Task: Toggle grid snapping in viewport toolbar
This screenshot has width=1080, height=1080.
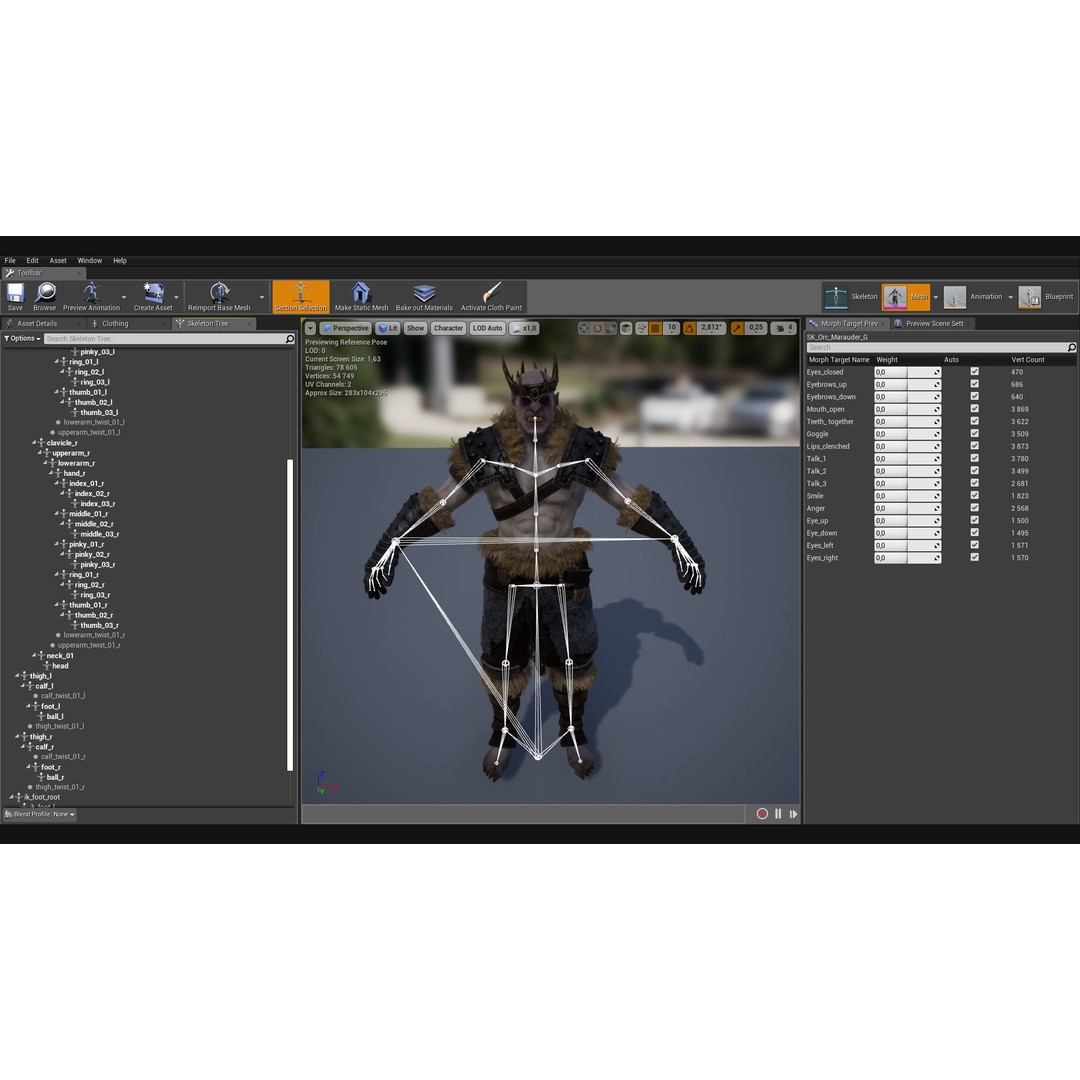Action: tap(656, 329)
